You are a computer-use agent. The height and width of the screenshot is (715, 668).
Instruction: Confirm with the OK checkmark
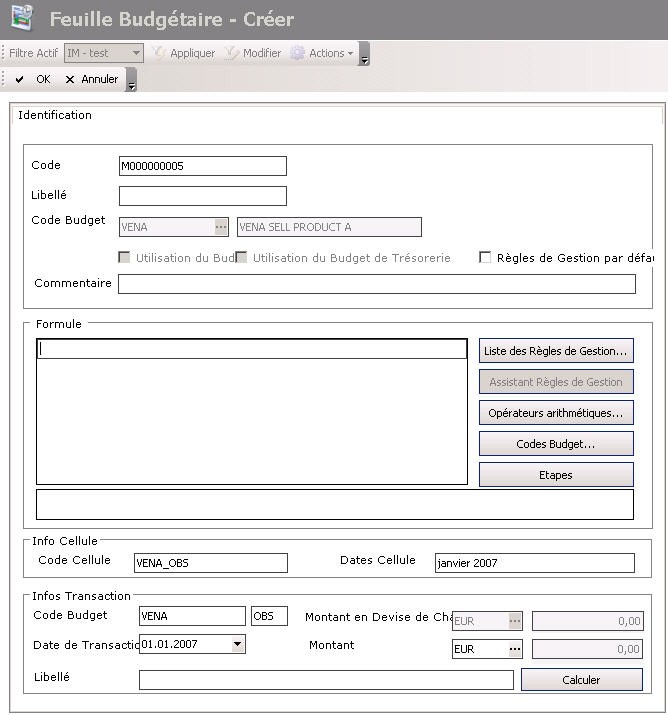(x=20, y=79)
